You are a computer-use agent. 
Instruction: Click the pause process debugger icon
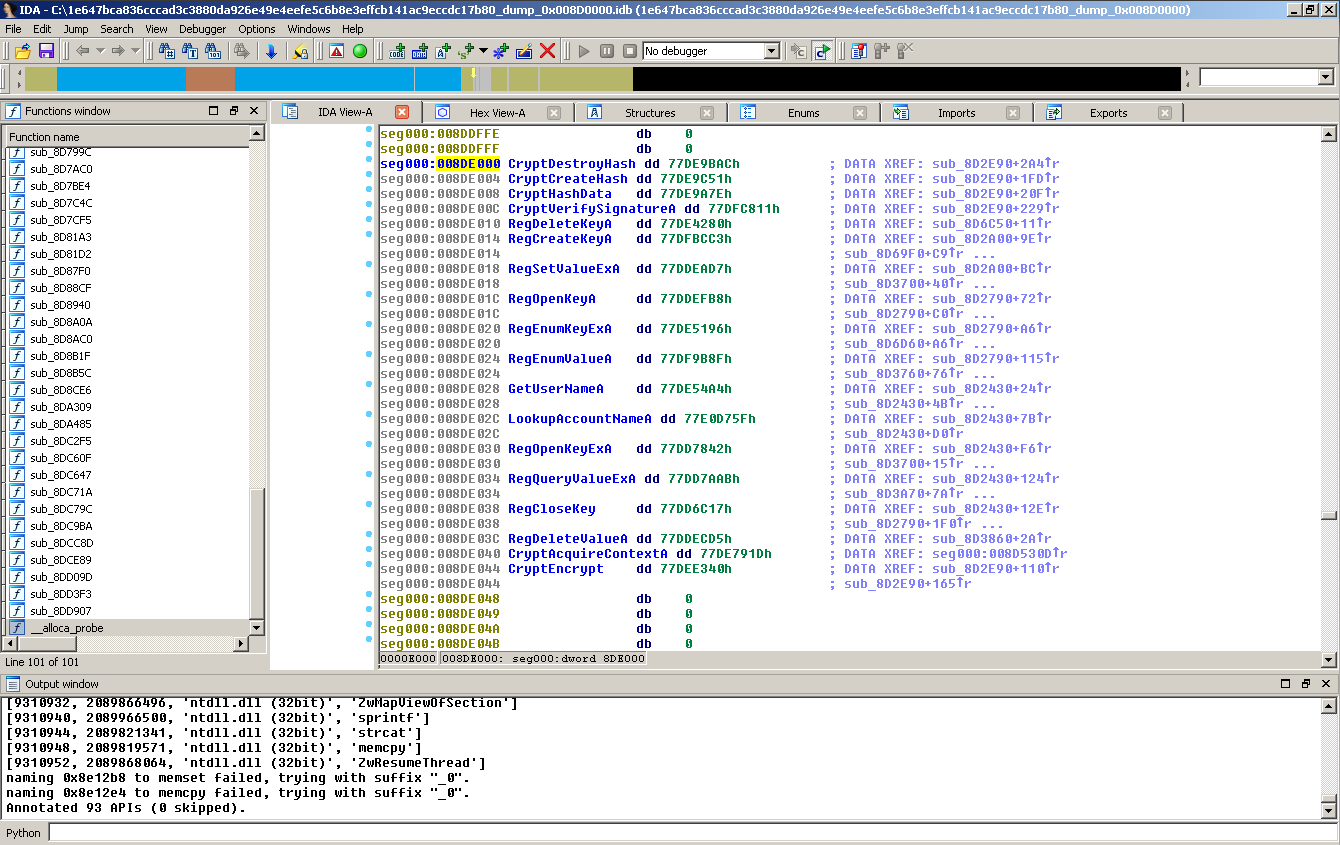608,51
